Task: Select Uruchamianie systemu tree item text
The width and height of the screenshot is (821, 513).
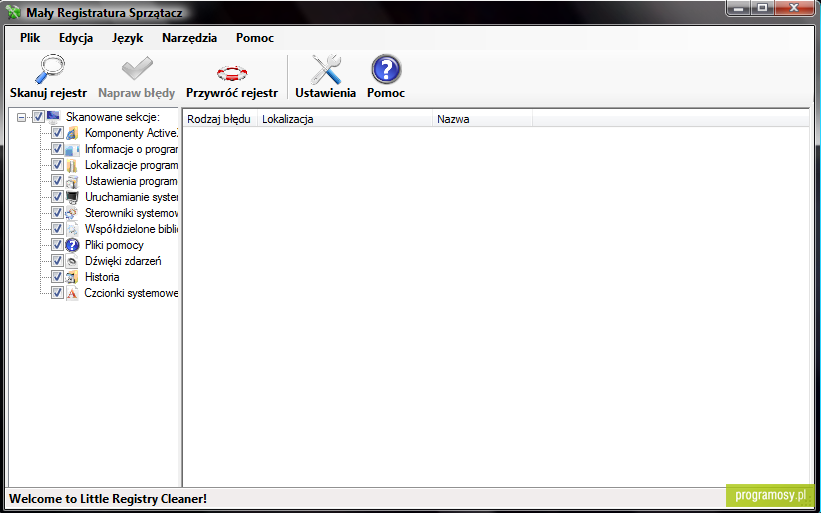Action: (131, 197)
